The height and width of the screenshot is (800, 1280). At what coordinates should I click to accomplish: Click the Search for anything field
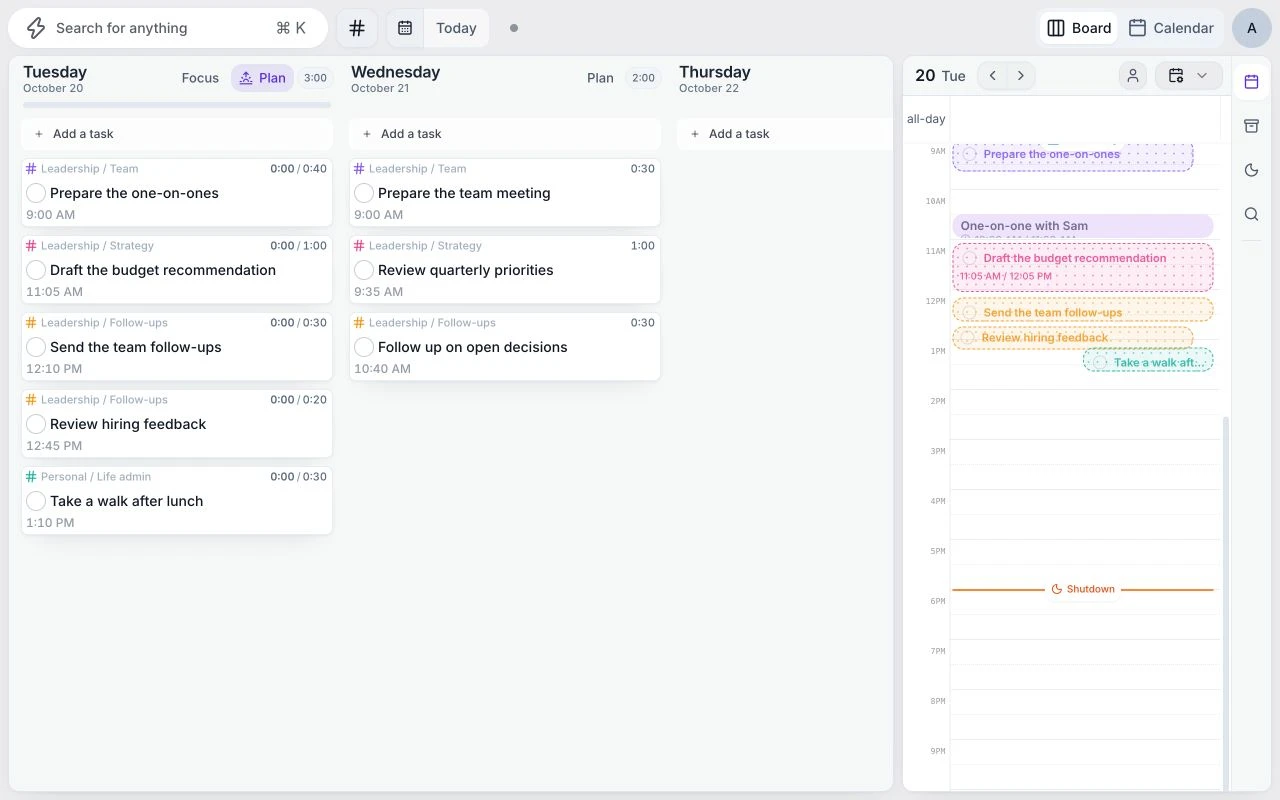168,28
